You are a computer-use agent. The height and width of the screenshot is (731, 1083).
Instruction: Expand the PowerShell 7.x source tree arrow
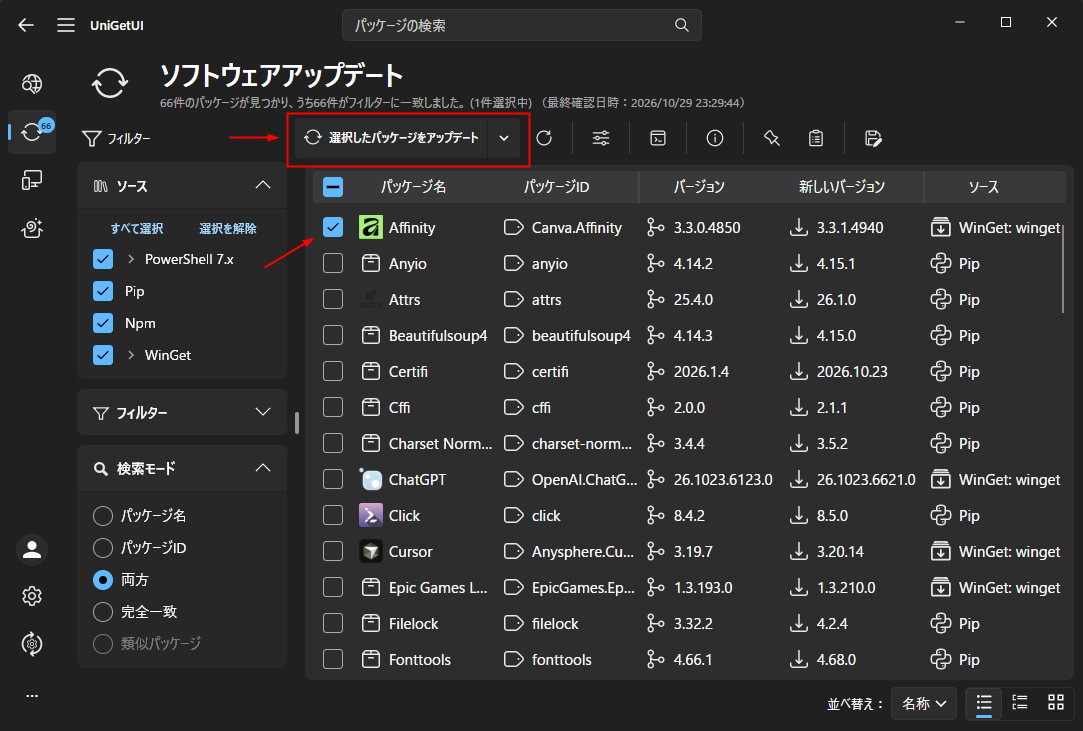[131, 259]
